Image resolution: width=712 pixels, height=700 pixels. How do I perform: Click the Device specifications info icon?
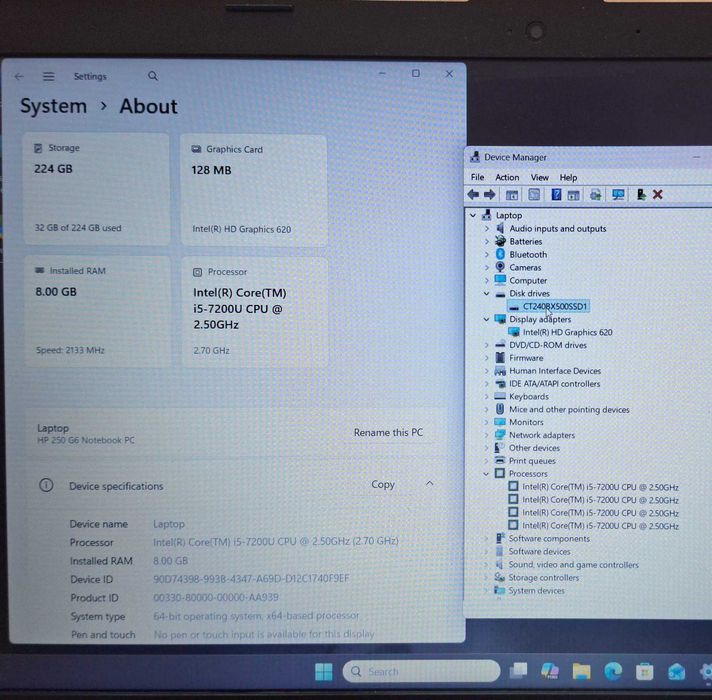[46, 485]
